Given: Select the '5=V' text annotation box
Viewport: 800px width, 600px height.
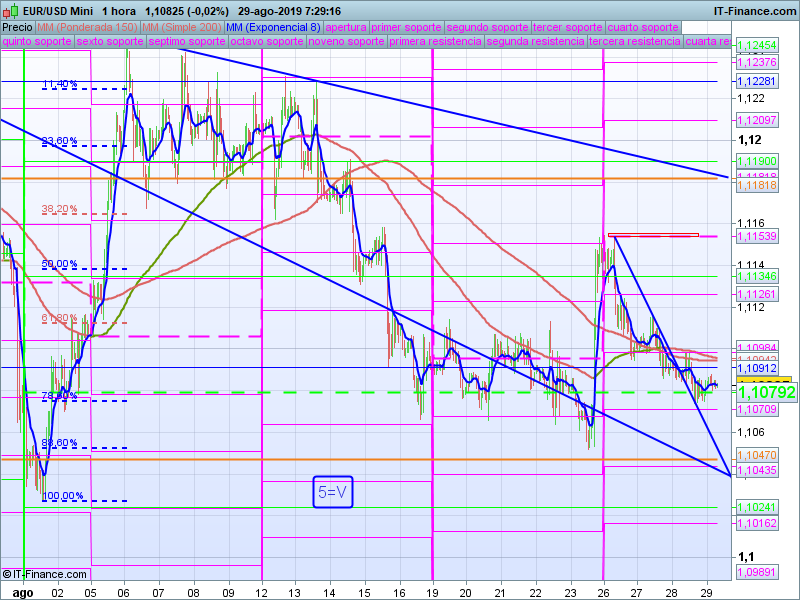Looking at the screenshot, I should 334,492.
